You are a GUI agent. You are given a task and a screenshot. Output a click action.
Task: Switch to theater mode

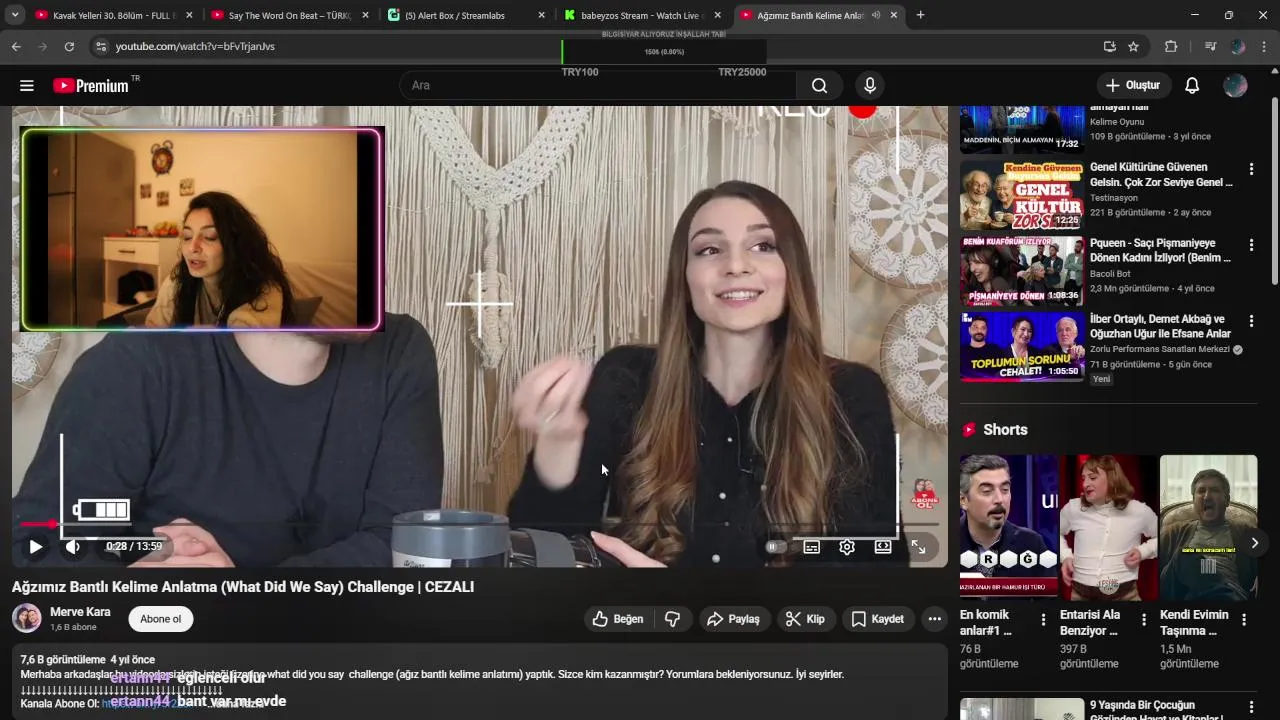[883, 547]
